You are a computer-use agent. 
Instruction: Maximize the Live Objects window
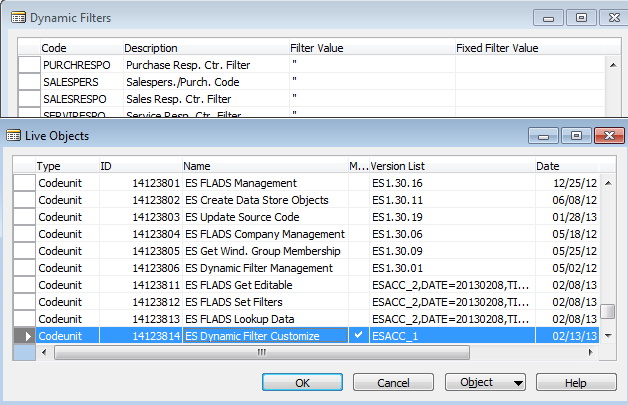pos(574,134)
